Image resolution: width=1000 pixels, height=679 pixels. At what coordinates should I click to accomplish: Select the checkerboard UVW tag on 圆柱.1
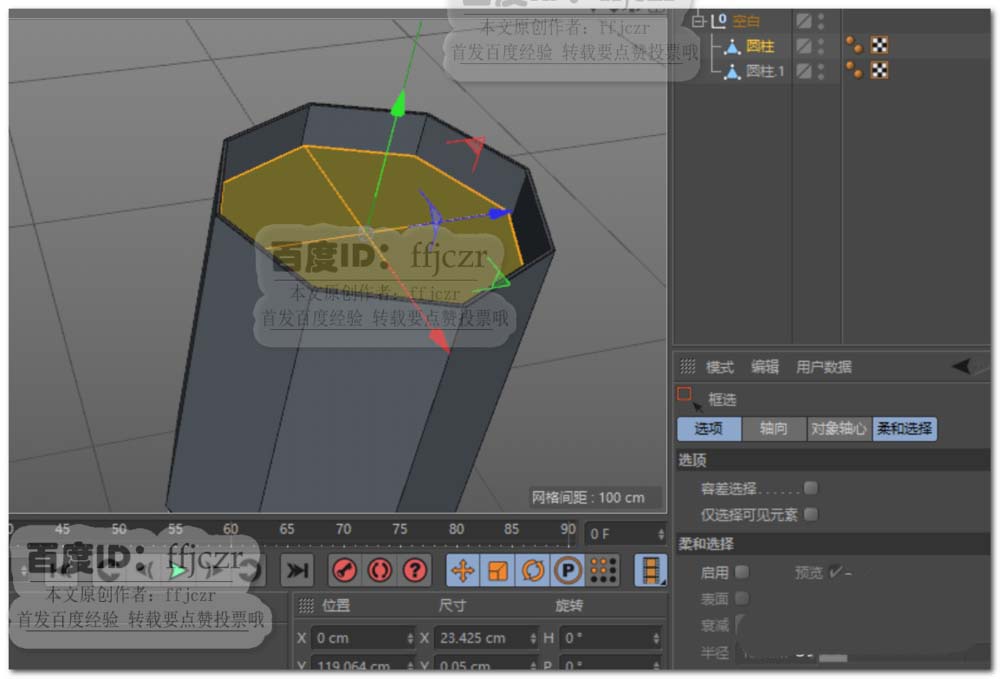[879, 69]
